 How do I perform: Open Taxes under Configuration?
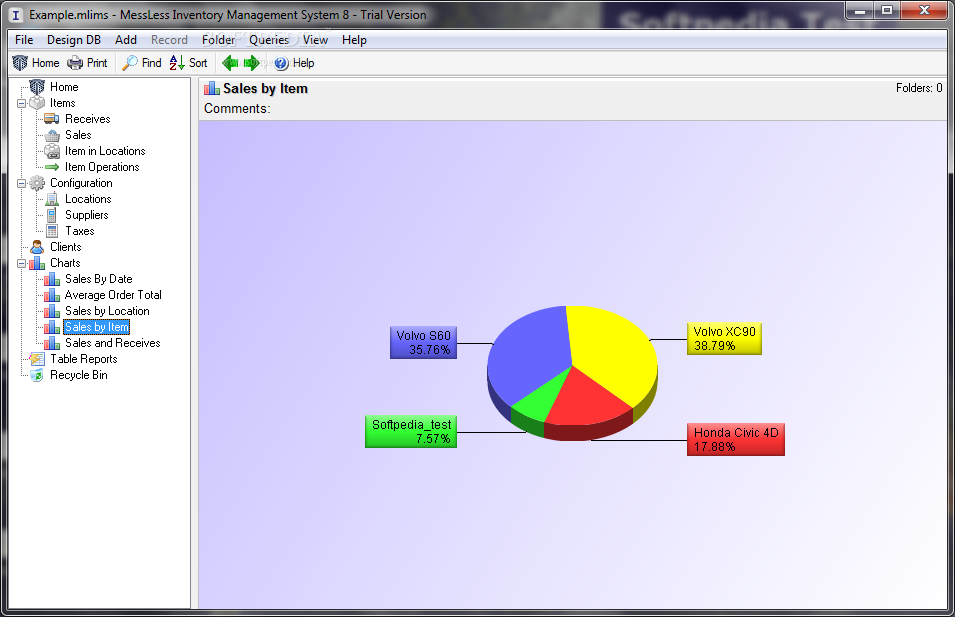tap(80, 231)
